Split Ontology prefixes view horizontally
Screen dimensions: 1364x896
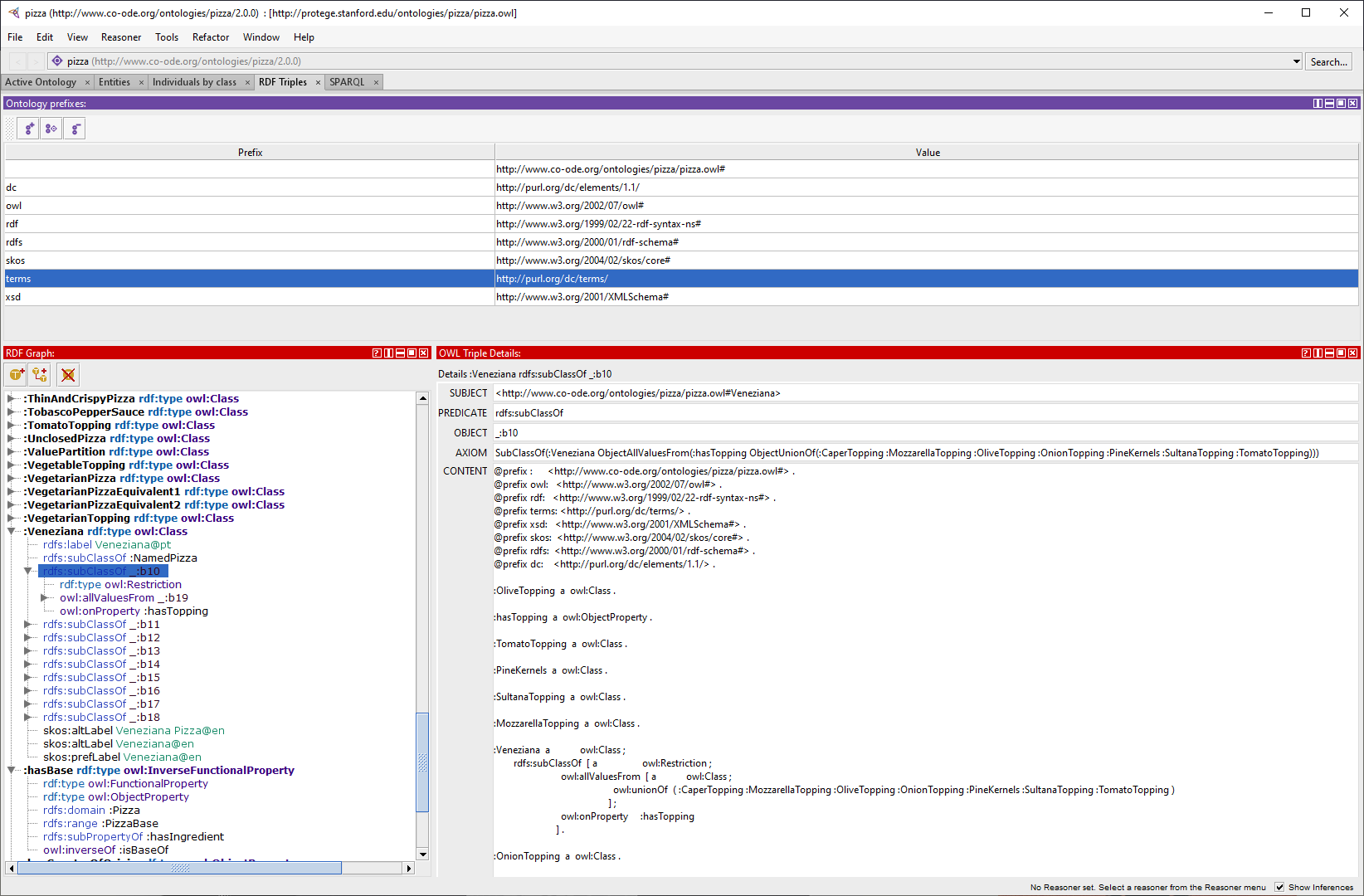point(1329,104)
